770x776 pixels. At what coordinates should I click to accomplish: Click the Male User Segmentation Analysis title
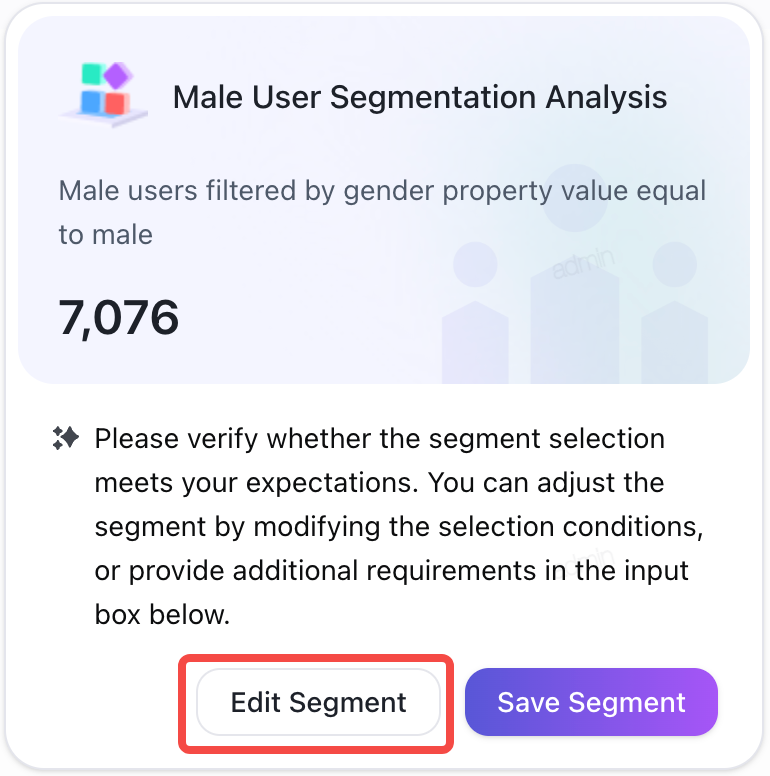(420, 97)
